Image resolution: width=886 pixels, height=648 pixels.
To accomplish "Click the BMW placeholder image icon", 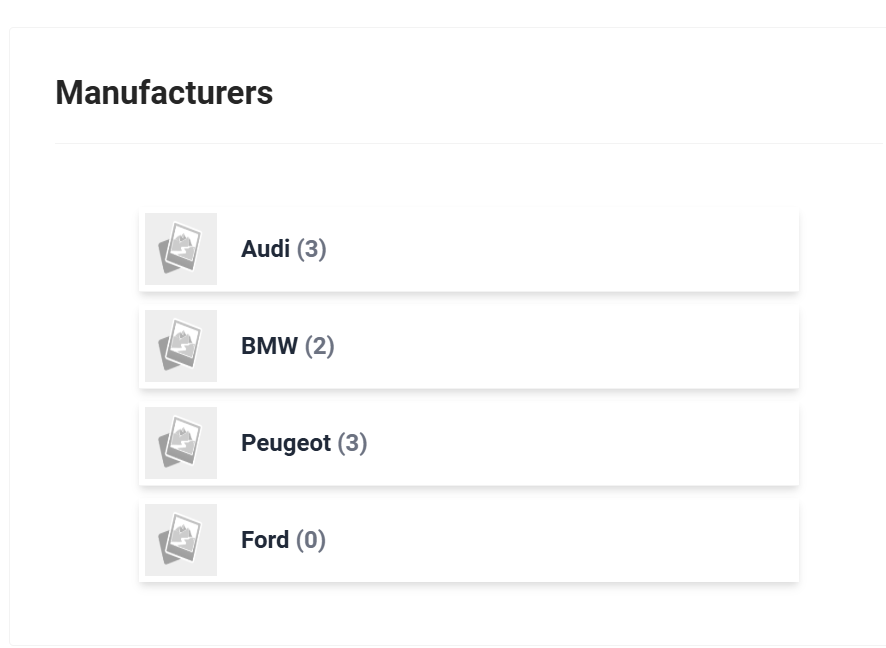I will (x=181, y=346).
